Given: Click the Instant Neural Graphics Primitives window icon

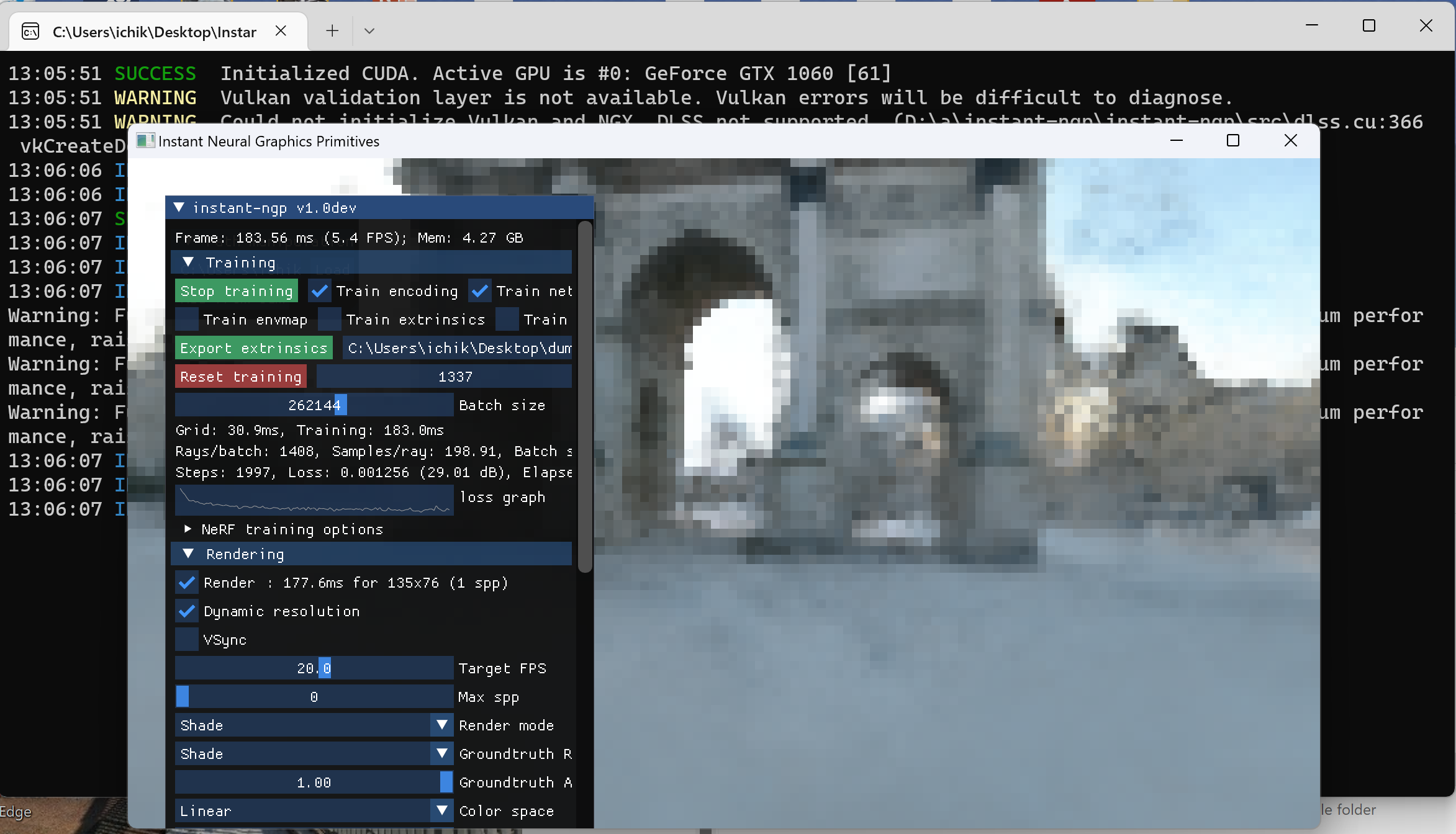Looking at the screenshot, I should [x=145, y=141].
